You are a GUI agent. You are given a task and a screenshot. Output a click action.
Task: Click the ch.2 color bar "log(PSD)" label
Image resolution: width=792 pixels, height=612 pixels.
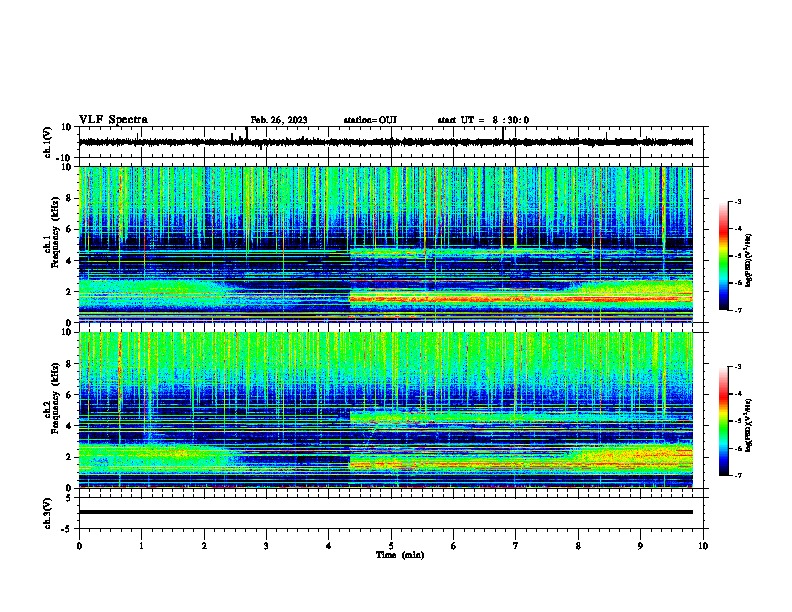[749, 425]
